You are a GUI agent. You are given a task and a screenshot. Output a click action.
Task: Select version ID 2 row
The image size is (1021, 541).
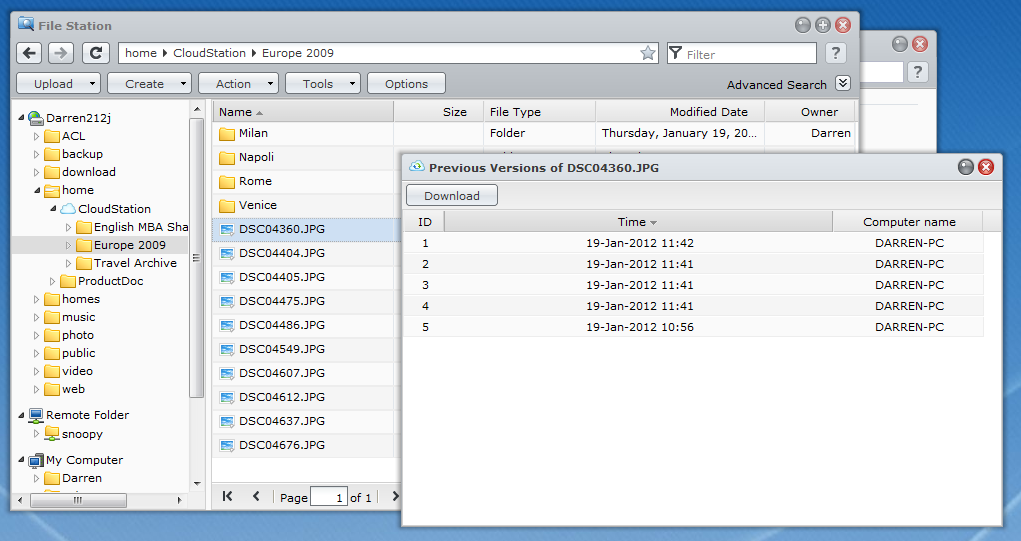coord(693,264)
